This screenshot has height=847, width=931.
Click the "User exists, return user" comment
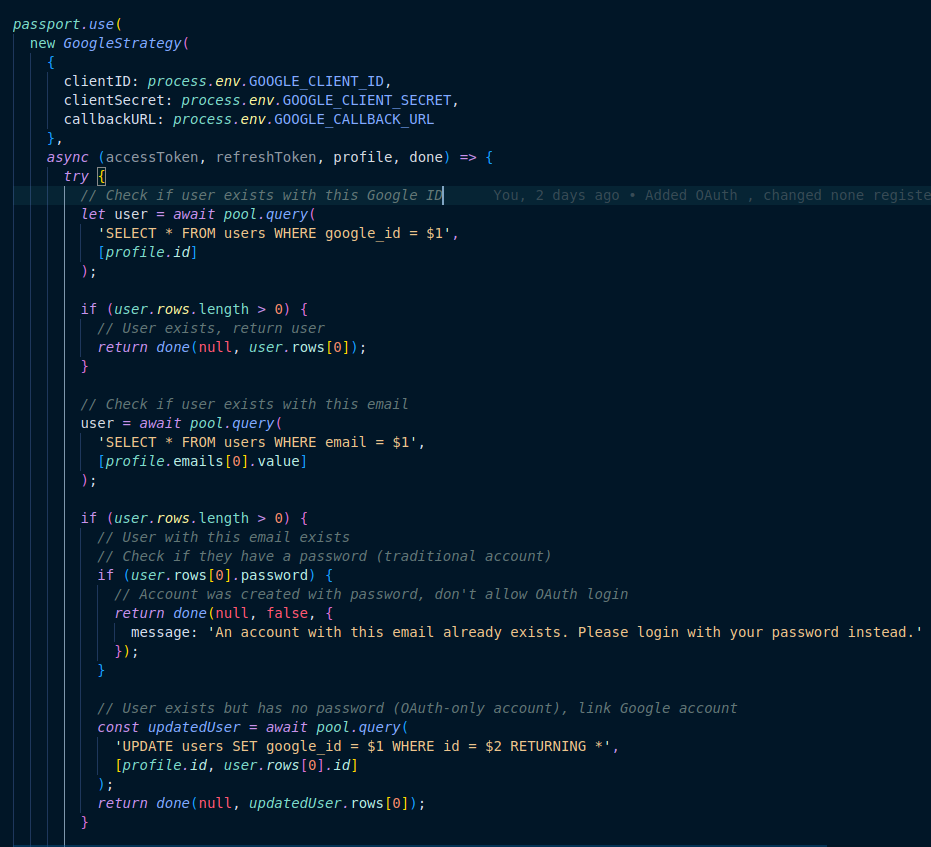211,328
